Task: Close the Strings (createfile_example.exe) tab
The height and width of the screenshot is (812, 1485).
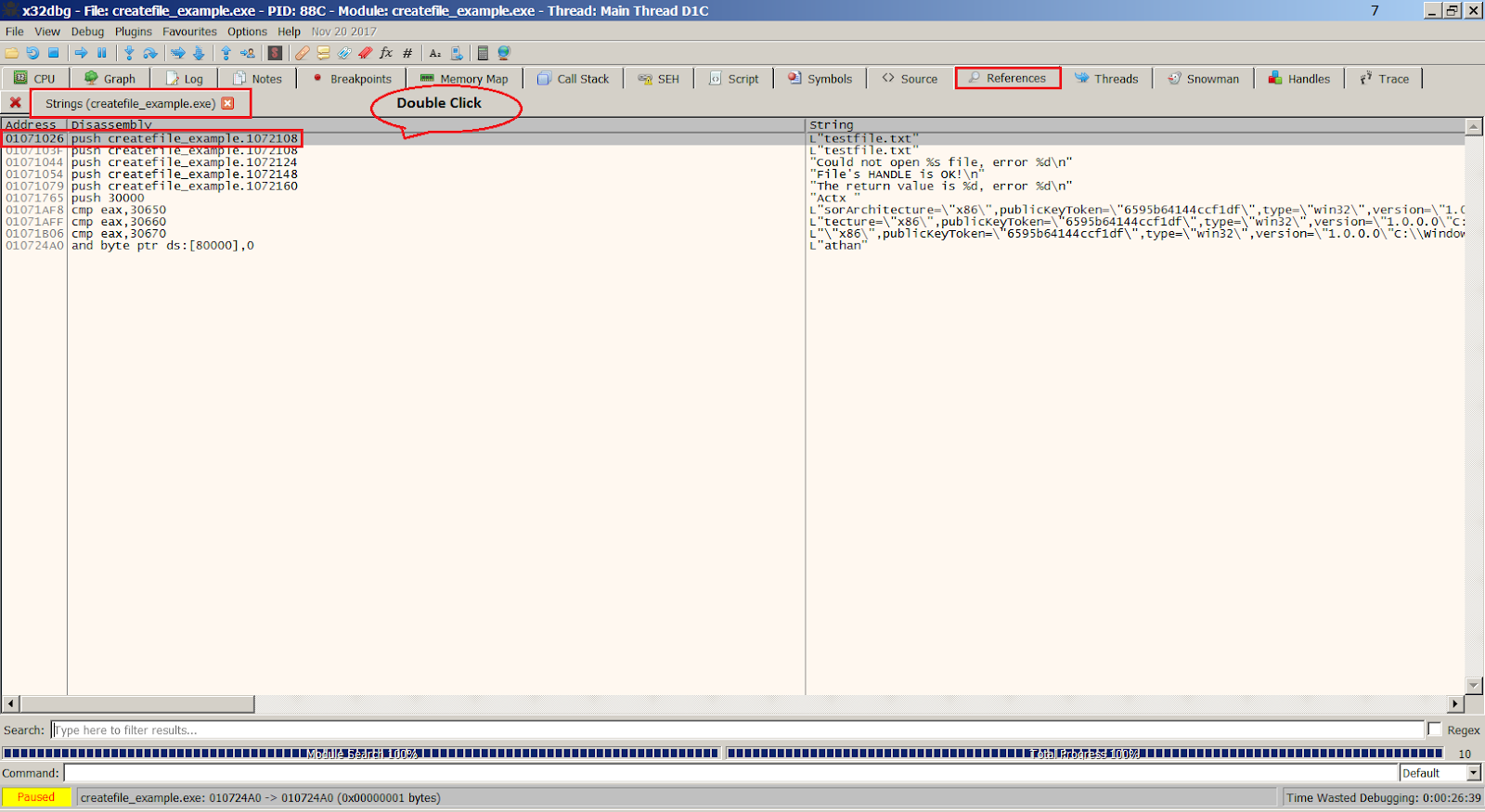Action: [227, 103]
